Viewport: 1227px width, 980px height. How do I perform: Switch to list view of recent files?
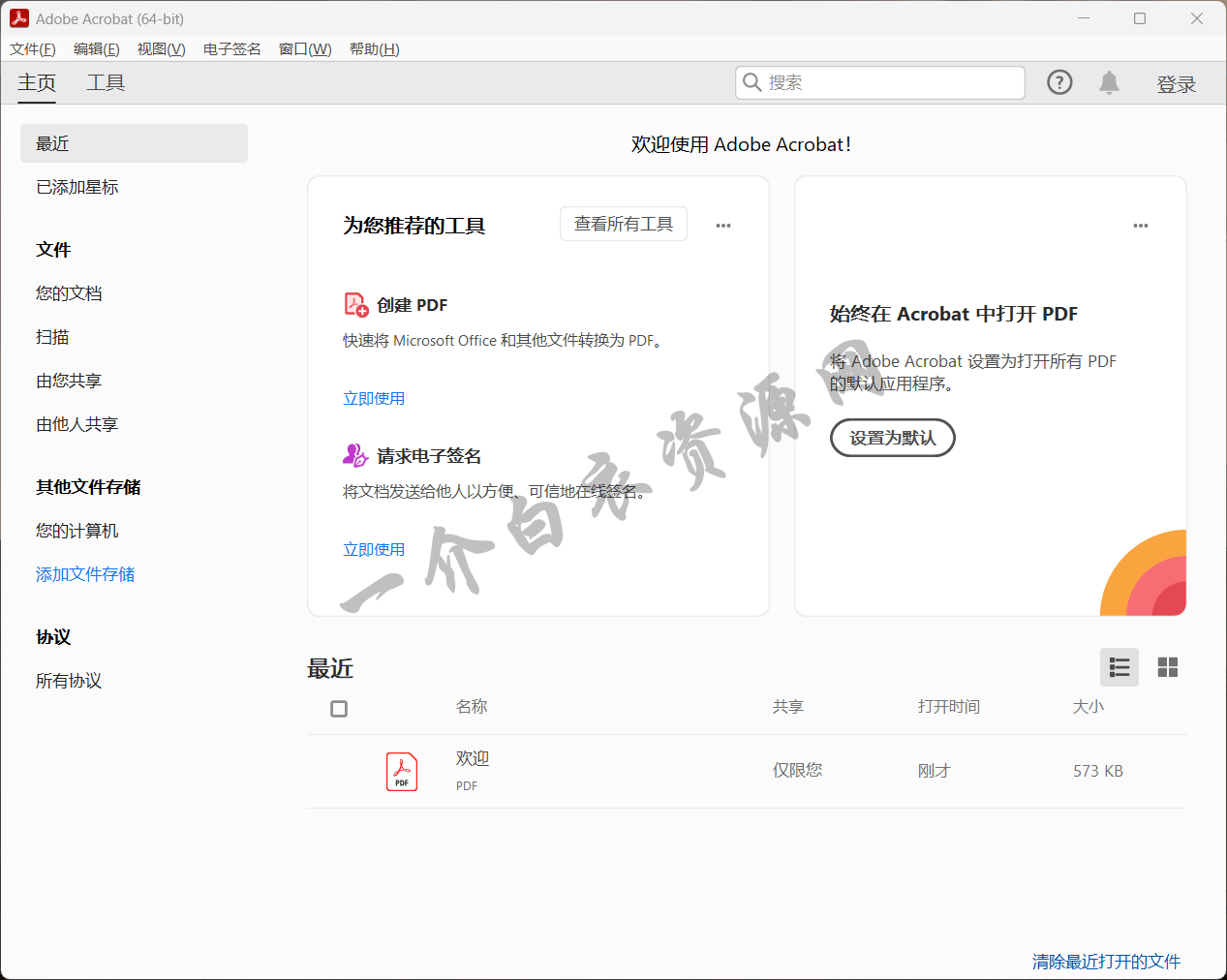coord(1119,667)
